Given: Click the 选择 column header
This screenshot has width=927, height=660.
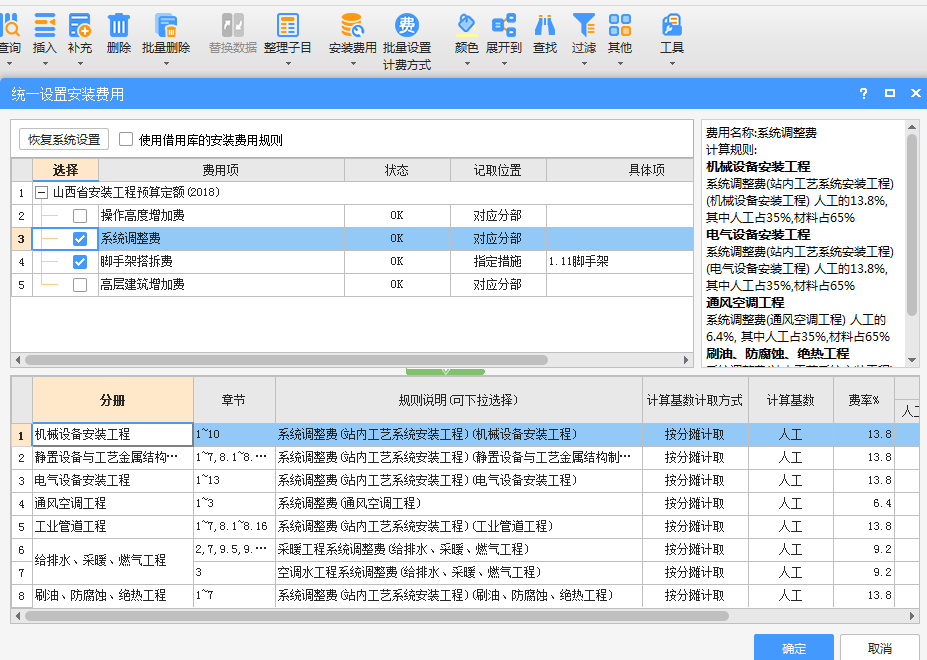Looking at the screenshot, I should point(65,170).
